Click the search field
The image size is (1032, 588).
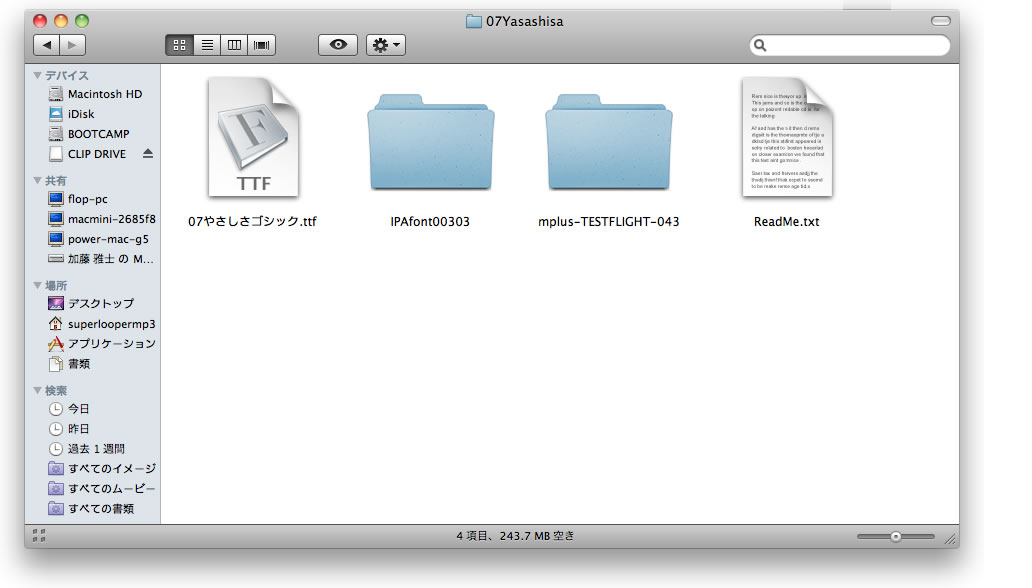pyautogui.click(x=855, y=45)
